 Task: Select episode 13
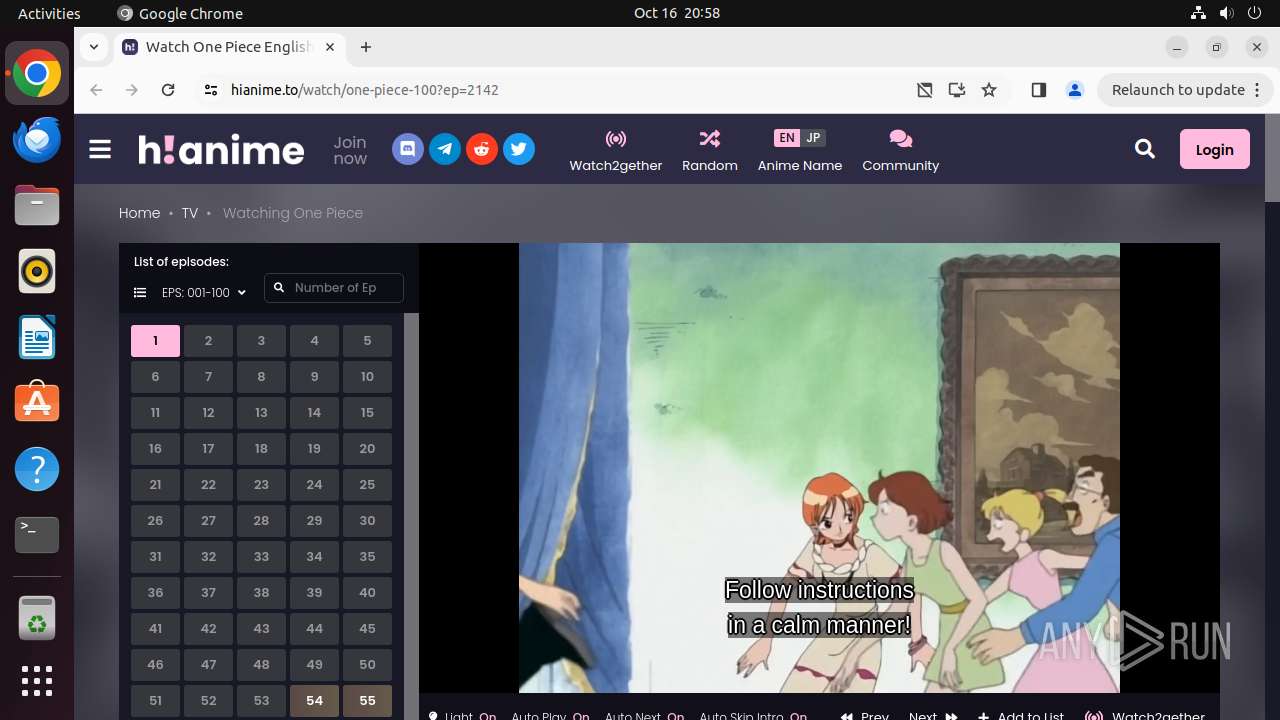pyautogui.click(x=261, y=413)
